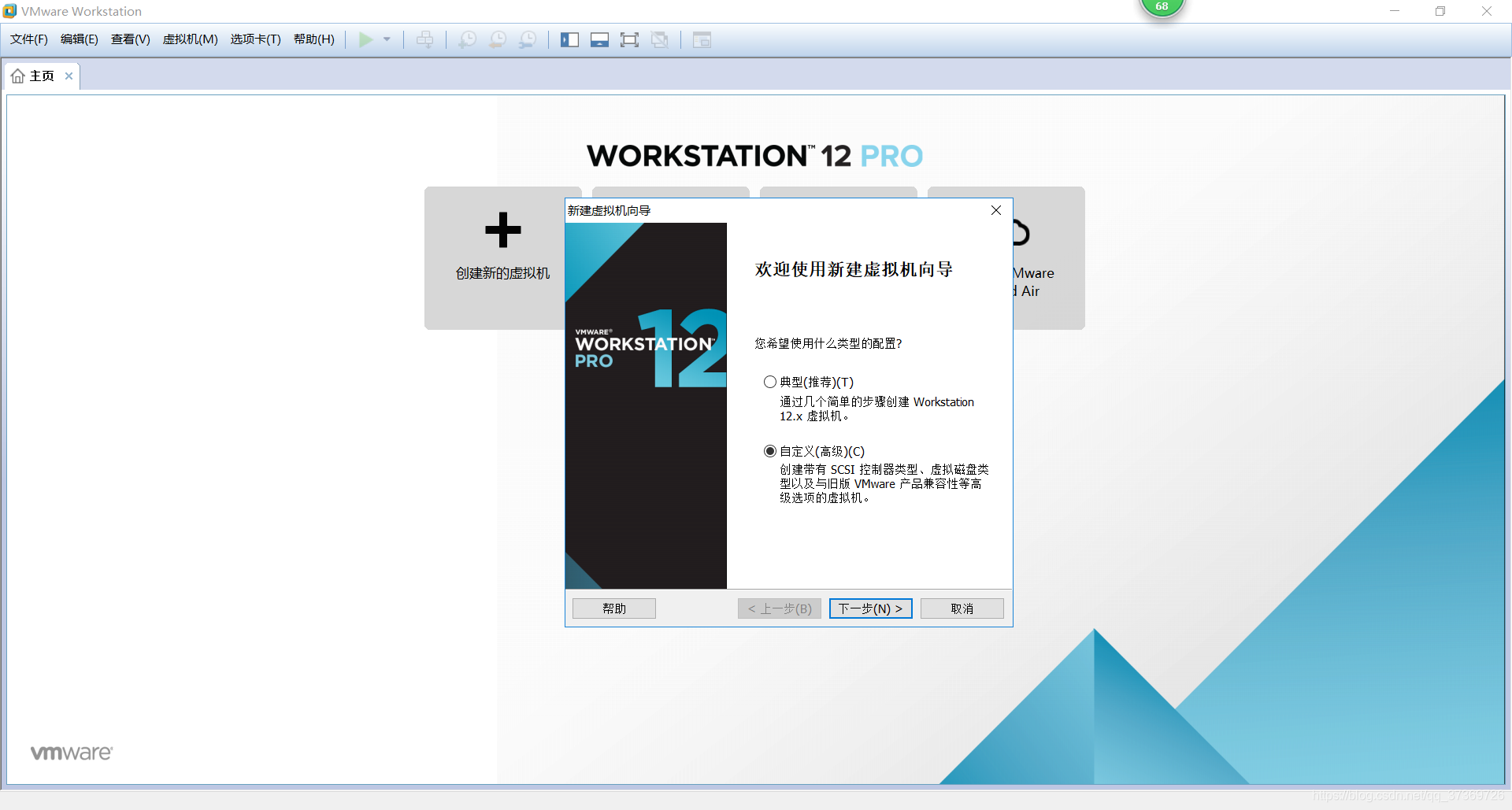Click the Revert to Snapshot toolbar icon
The image size is (1512, 810).
(498, 39)
